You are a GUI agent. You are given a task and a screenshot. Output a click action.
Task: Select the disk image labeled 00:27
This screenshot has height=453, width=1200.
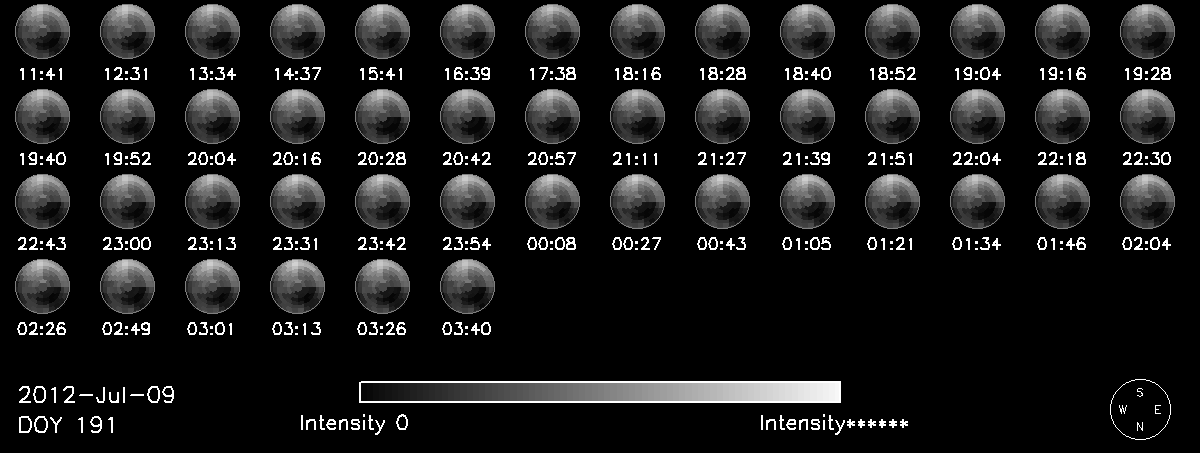click(637, 200)
